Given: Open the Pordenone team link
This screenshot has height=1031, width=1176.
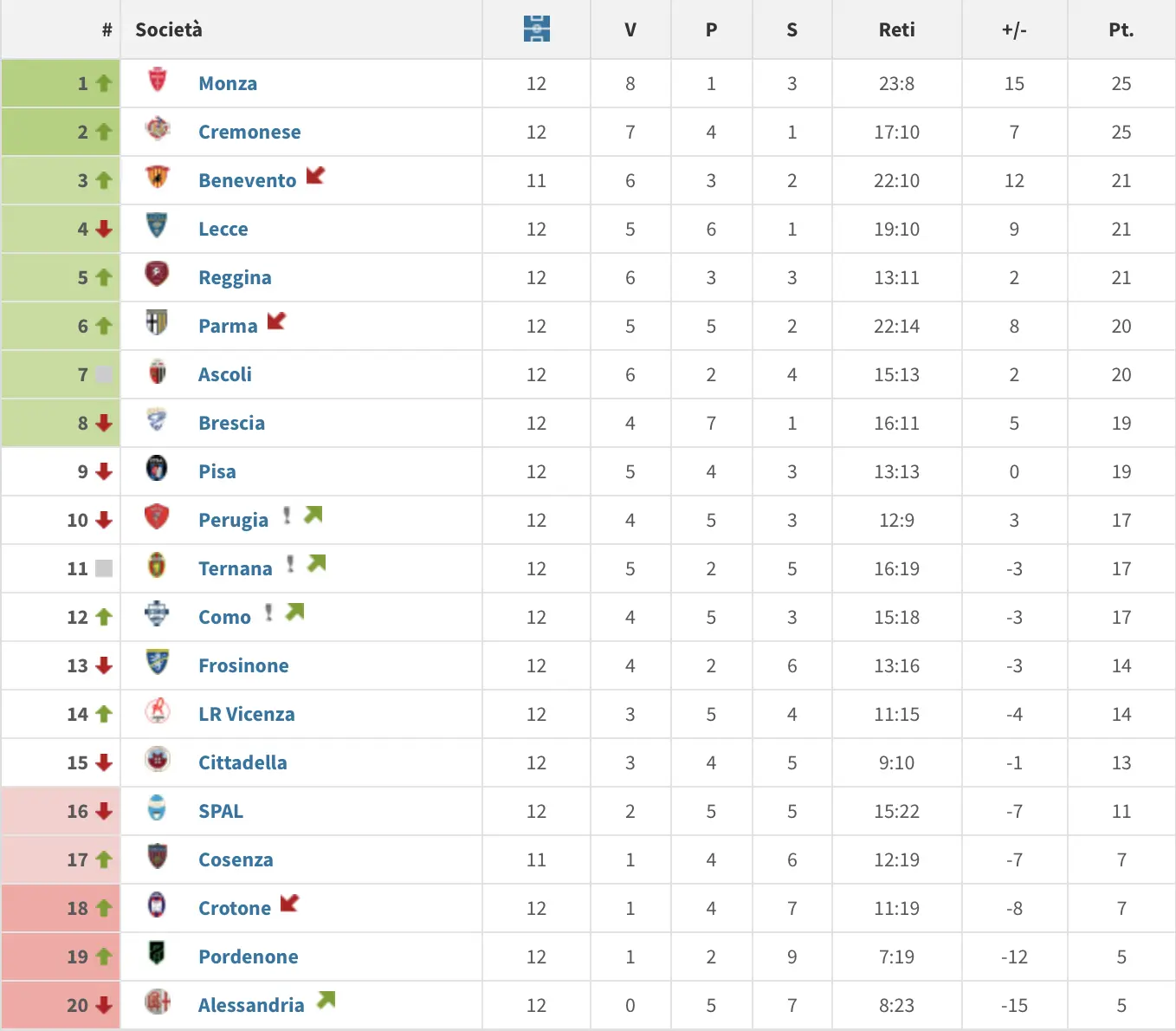Looking at the screenshot, I should coord(248,956).
